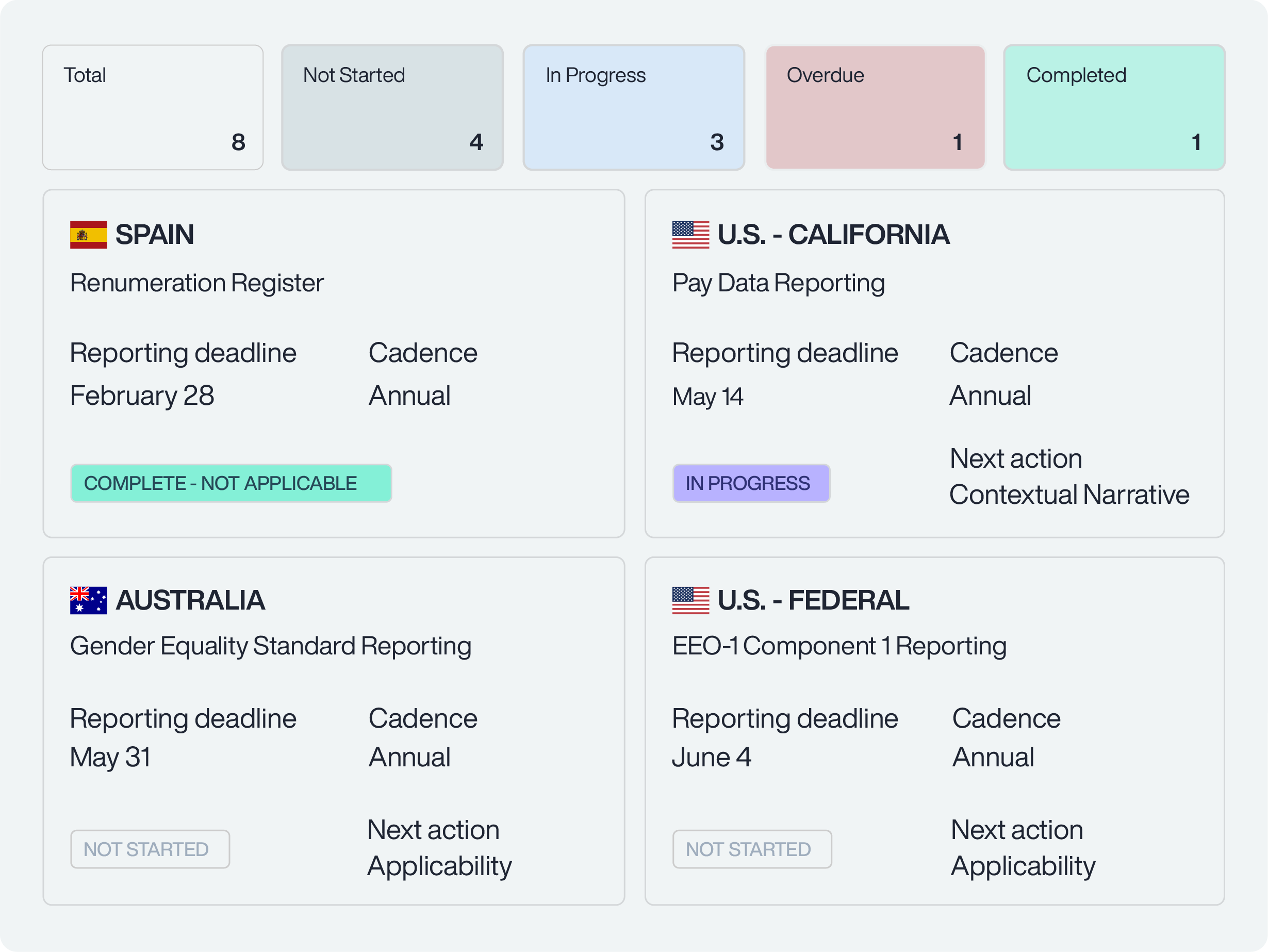Filter by the Total summary tile
Viewport: 1268px width, 952px height.
[x=153, y=108]
